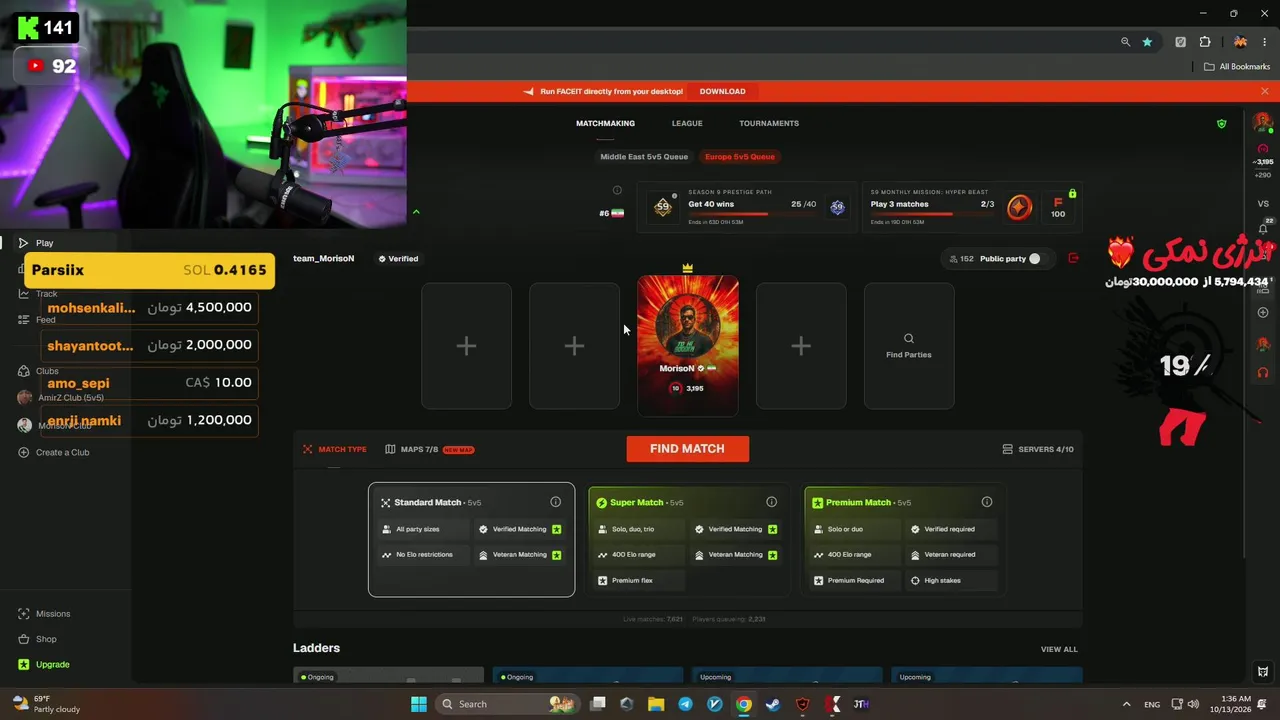Select Middle East 5v5 Queue
This screenshot has width=1280, height=720.
[644, 156]
